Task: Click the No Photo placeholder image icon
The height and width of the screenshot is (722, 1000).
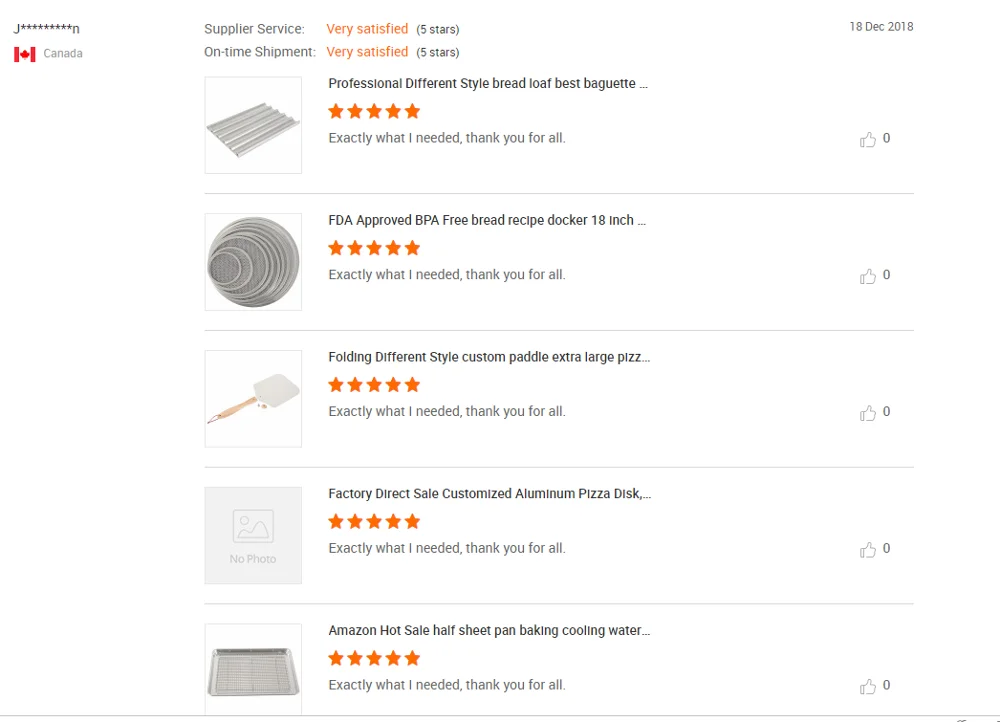Action: (x=253, y=526)
